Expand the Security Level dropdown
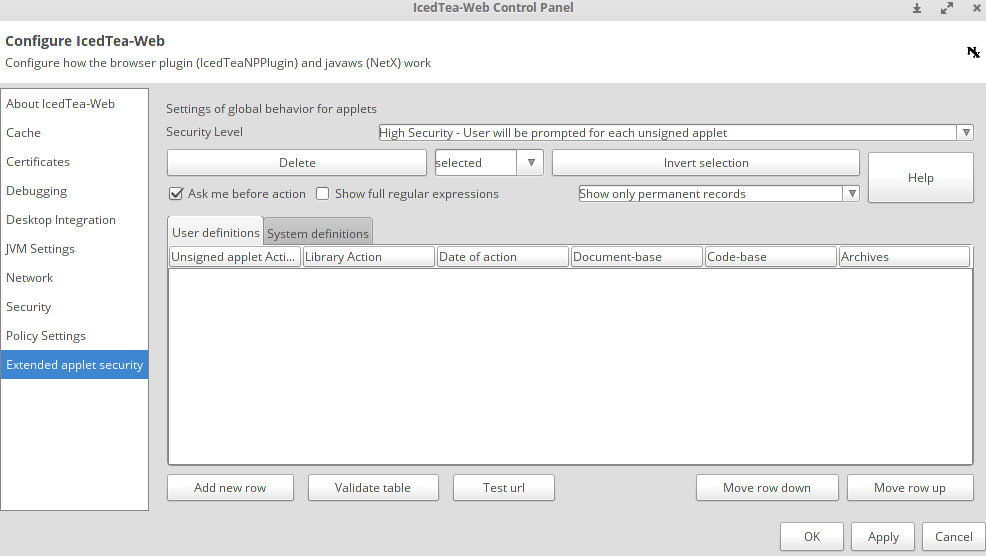This screenshot has height=556, width=986. pyautogui.click(x=965, y=133)
